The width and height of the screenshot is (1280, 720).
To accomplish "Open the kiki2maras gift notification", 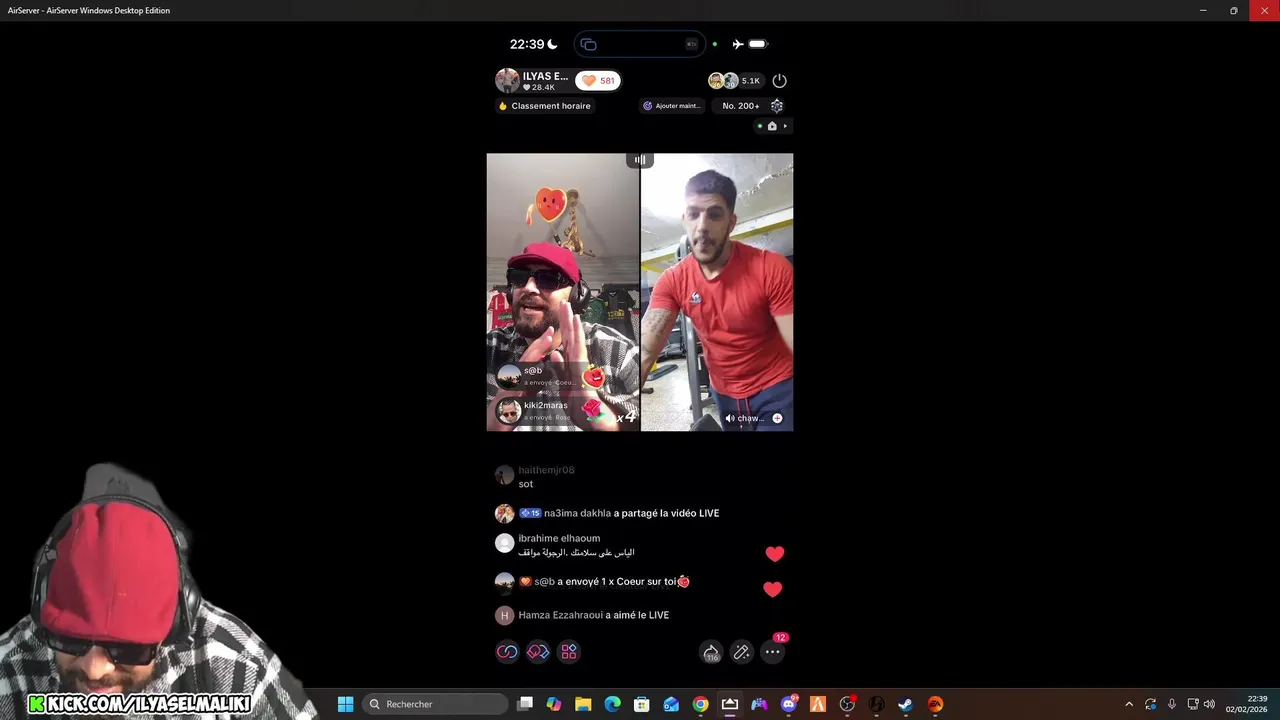I will (551, 410).
